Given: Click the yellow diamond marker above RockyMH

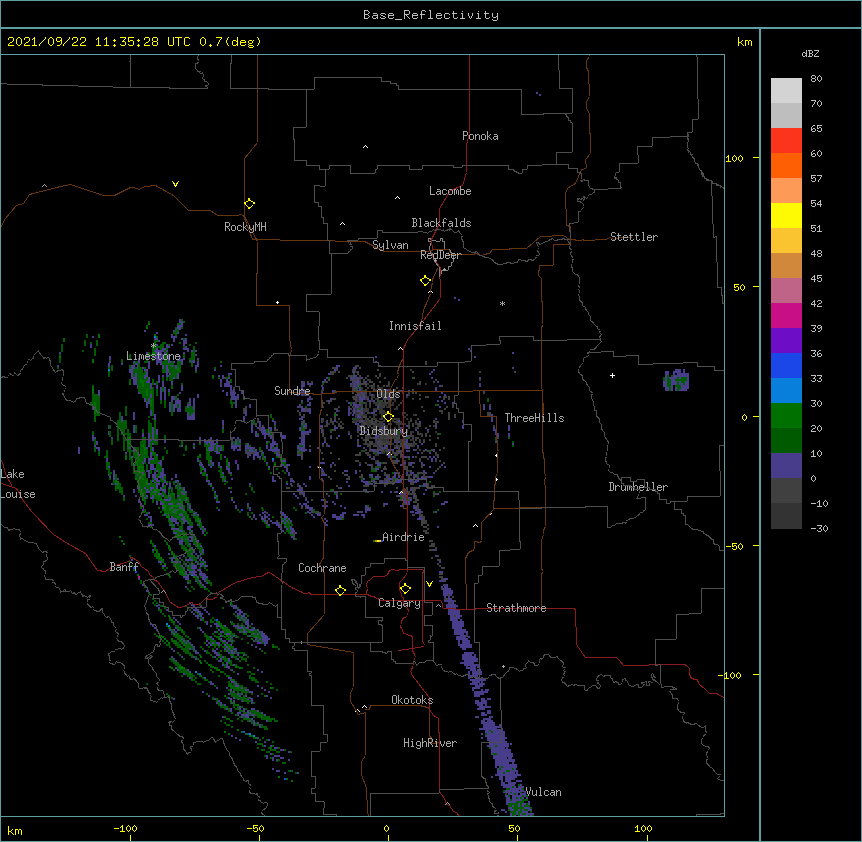Looking at the screenshot, I should coord(249,204).
